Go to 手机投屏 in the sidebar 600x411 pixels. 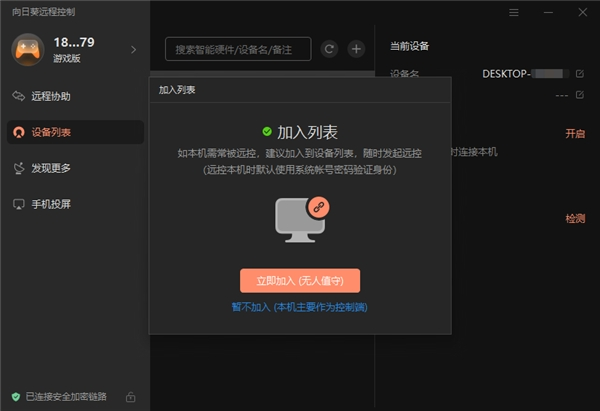tap(50, 204)
